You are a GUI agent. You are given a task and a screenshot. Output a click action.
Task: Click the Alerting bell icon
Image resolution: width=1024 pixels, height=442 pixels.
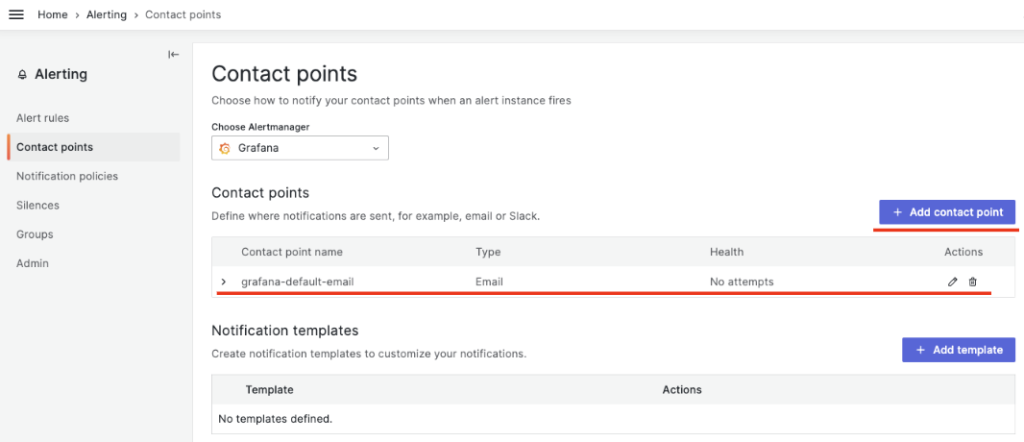coord(22,75)
